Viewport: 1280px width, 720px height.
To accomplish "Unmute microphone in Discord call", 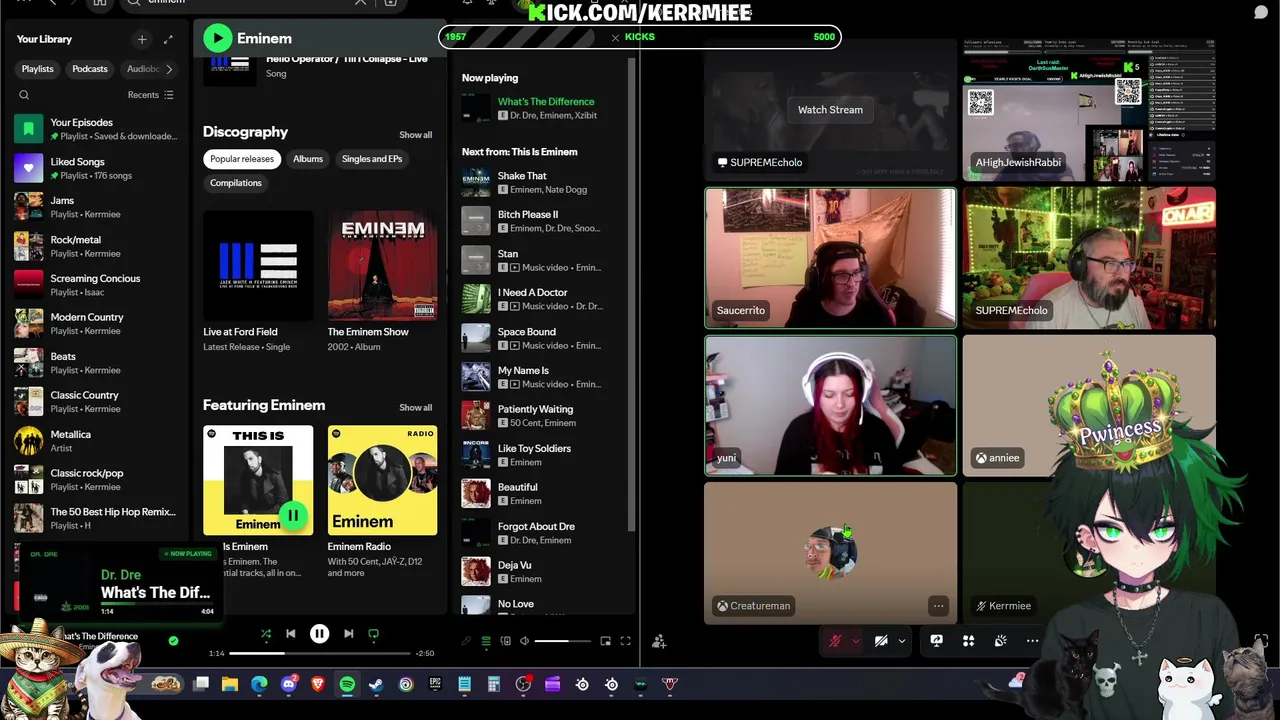I will [835, 641].
